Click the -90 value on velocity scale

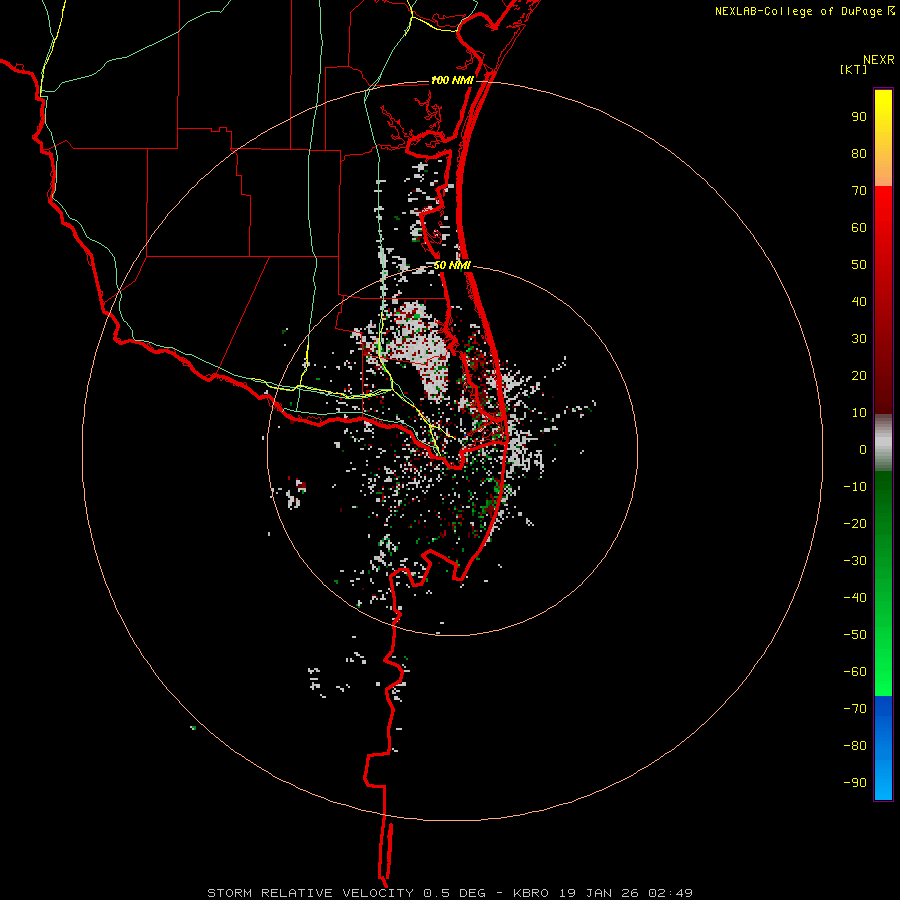point(855,782)
